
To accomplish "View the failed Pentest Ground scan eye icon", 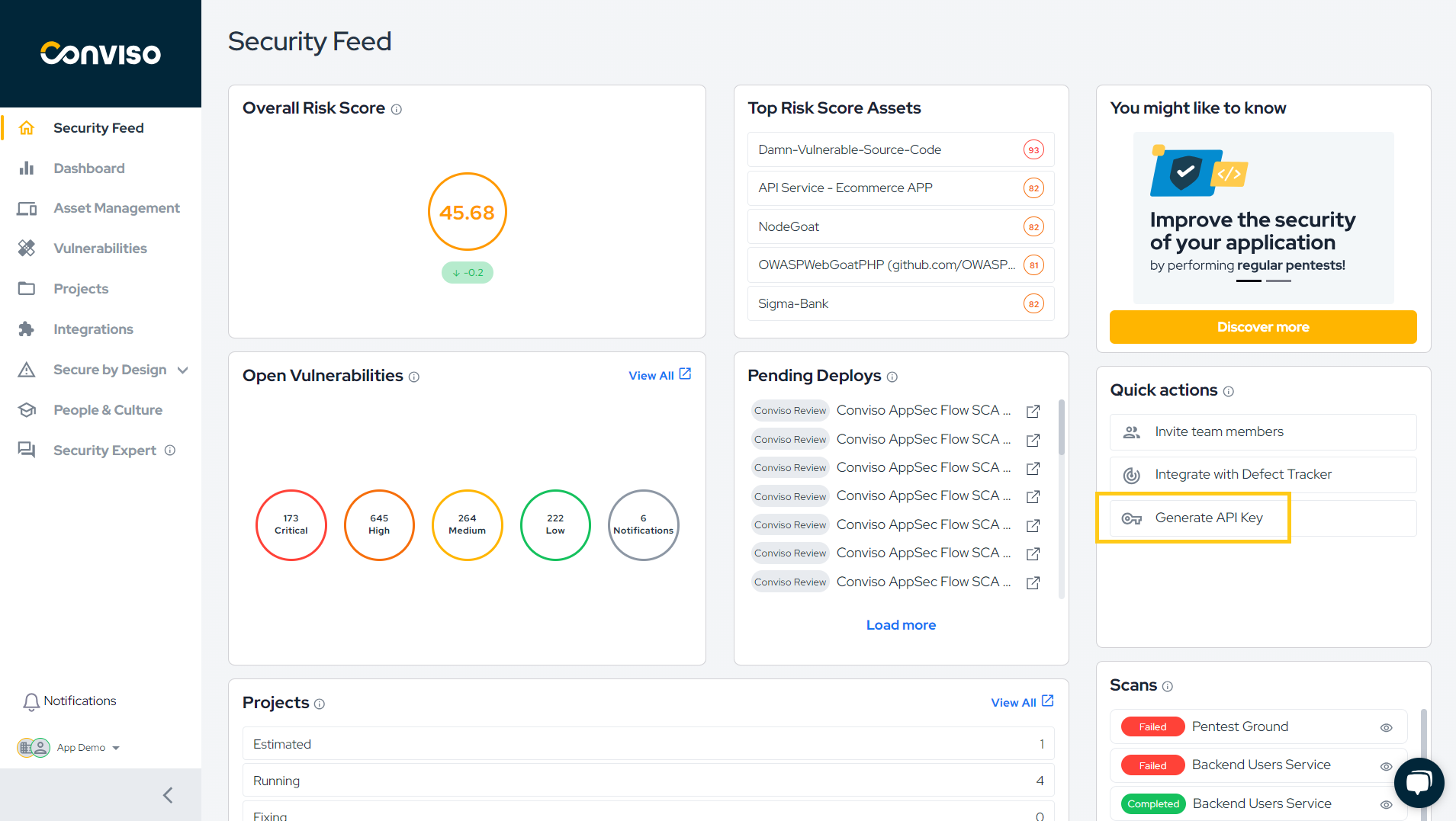I will coord(1387,727).
